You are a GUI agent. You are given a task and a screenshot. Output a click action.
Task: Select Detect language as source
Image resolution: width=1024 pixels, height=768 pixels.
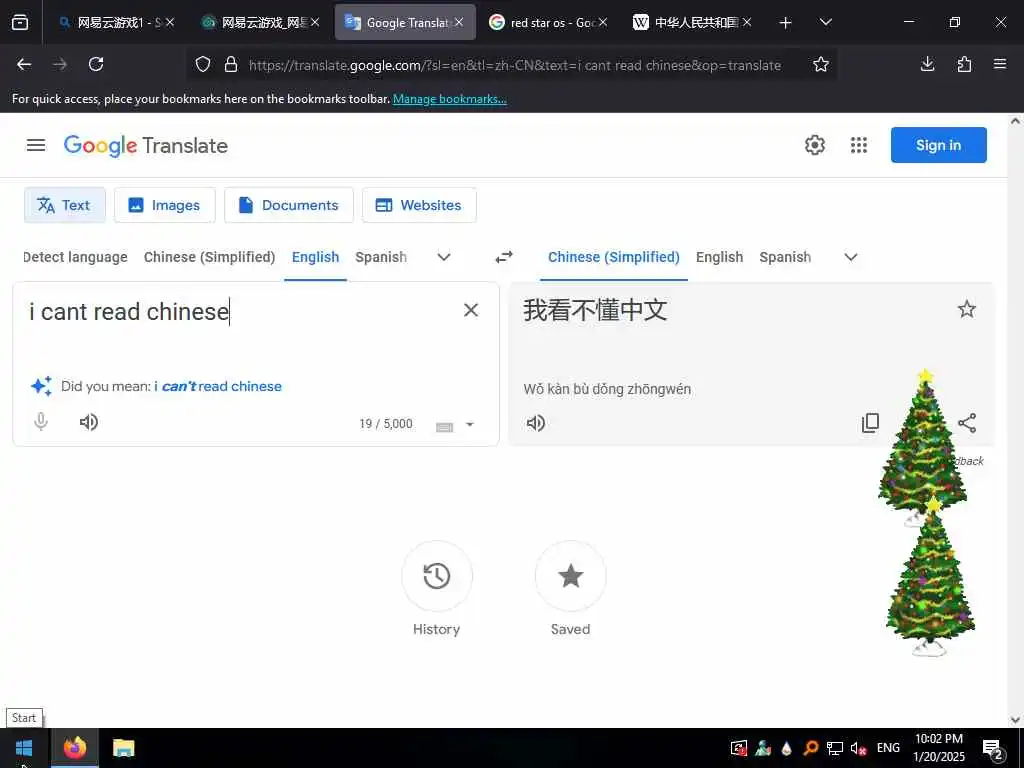(75, 257)
